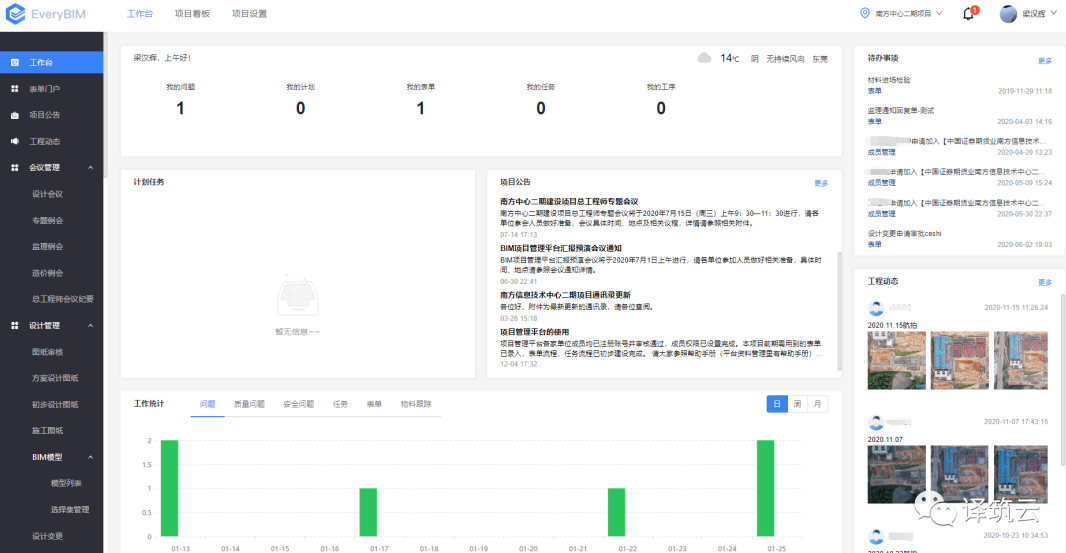Screen dimensions: 1066x553
Task: Click the 项目公告 sidebar icon
Action: (14, 115)
